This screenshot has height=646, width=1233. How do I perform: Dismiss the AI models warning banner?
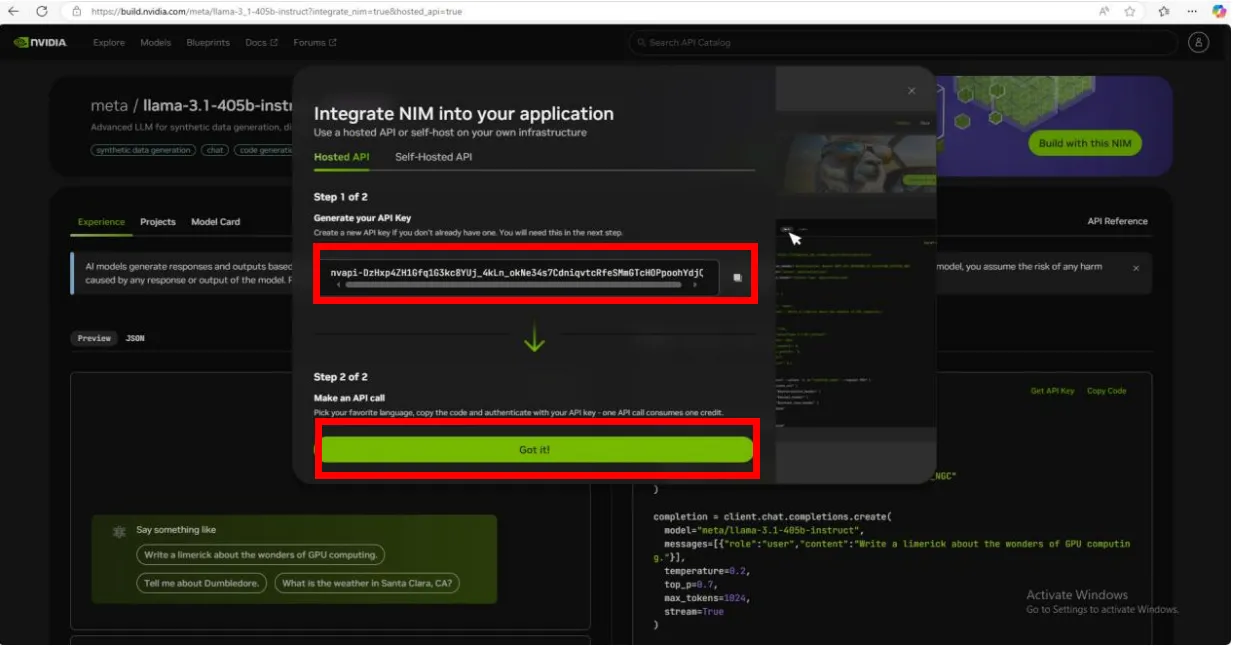(x=1135, y=268)
